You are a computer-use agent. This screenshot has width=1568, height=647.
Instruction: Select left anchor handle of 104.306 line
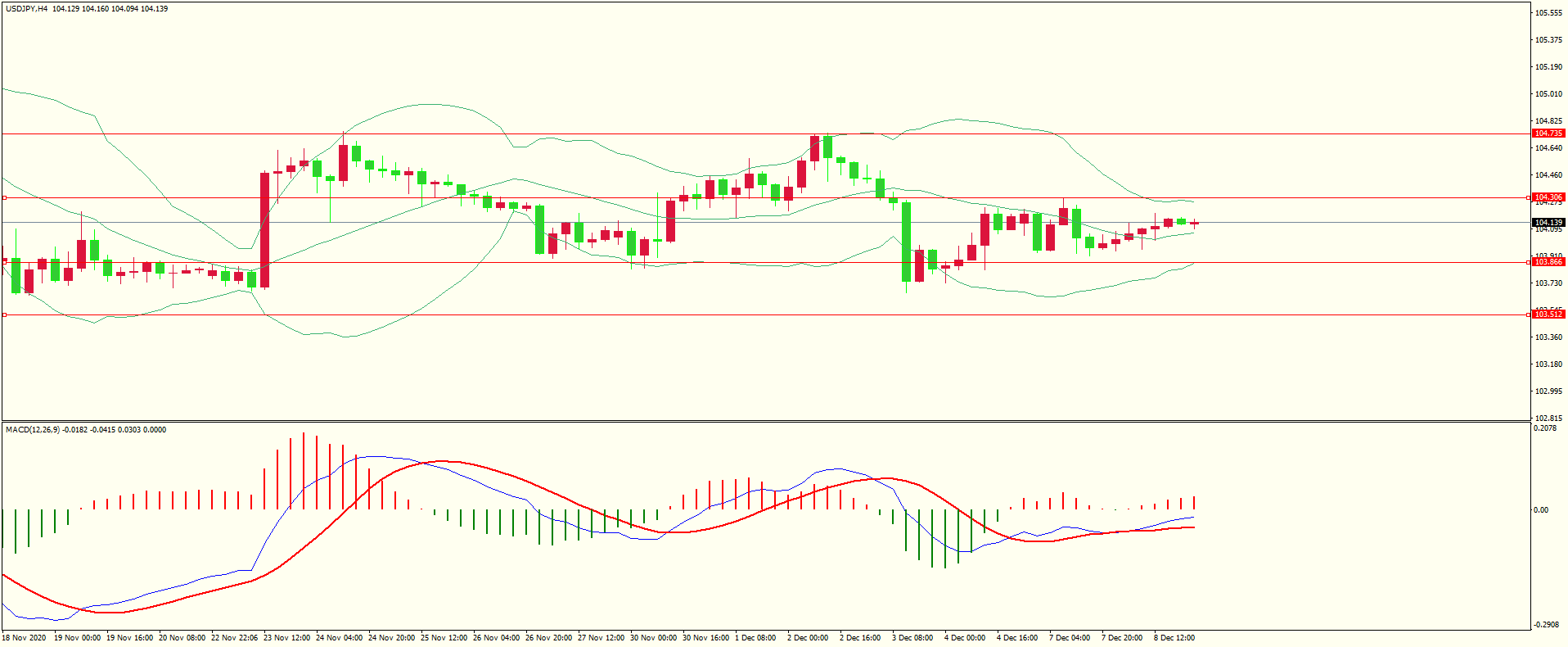pos(4,197)
